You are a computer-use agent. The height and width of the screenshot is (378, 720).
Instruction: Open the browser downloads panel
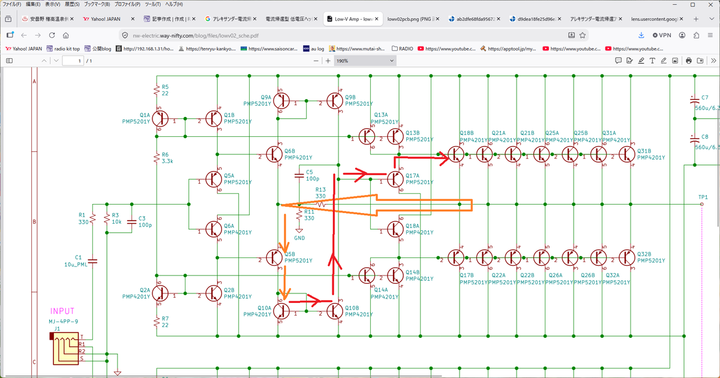tap(641, 35)
